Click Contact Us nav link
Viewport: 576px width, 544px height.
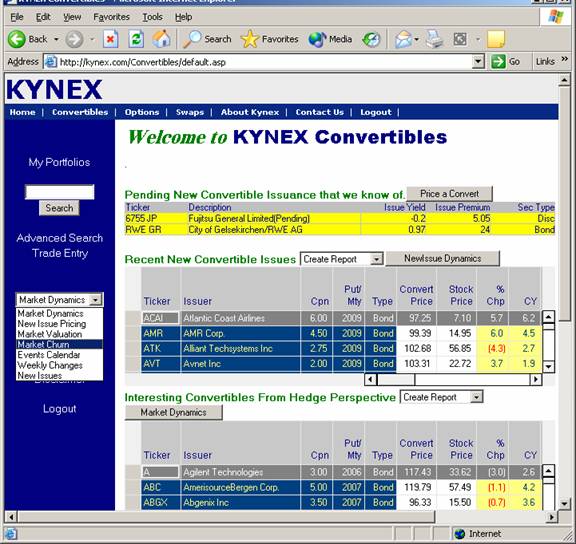point(320,112)
